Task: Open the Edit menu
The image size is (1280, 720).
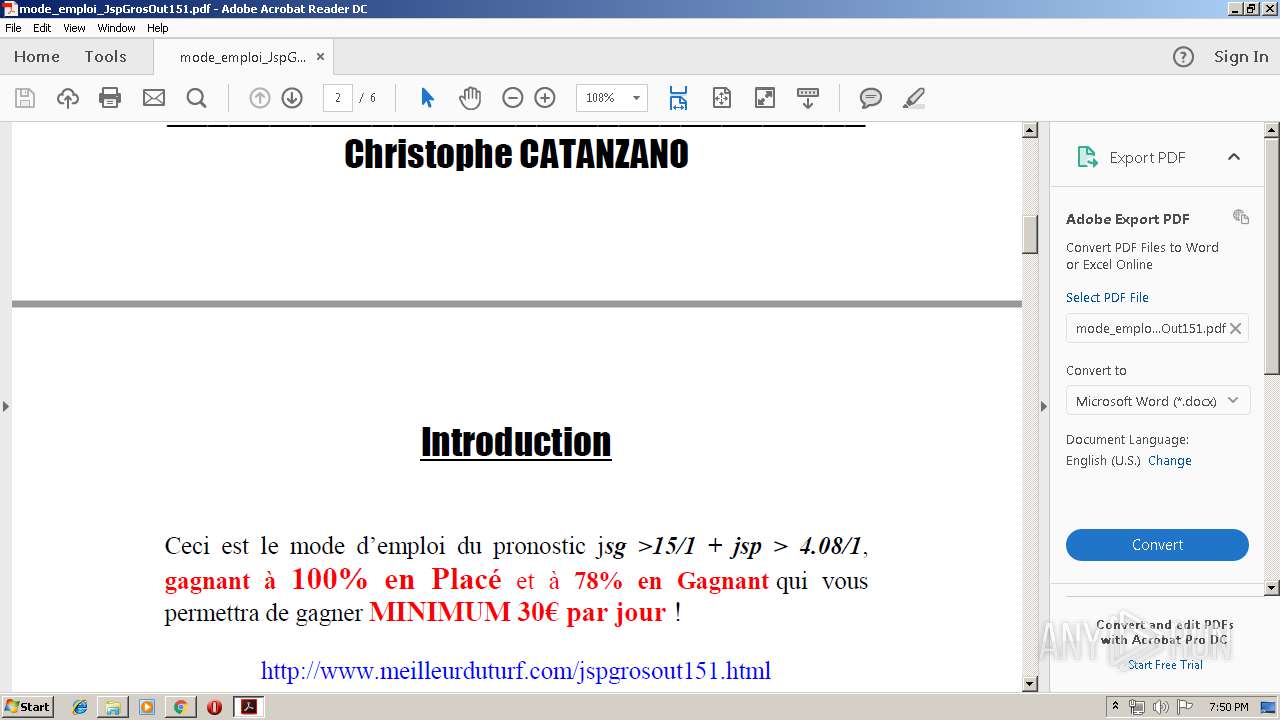Action: click(x=42, y=28)
